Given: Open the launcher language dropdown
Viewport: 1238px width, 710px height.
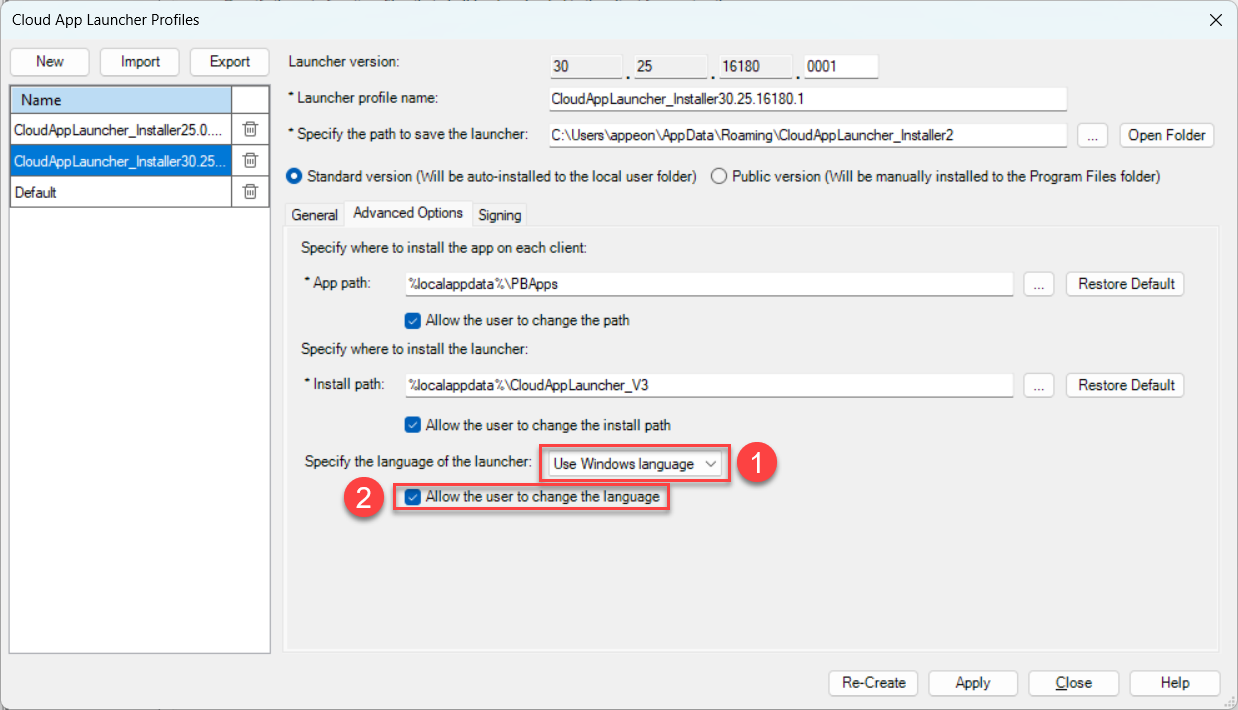Looking at the screenshot, I should pos(636,464).
